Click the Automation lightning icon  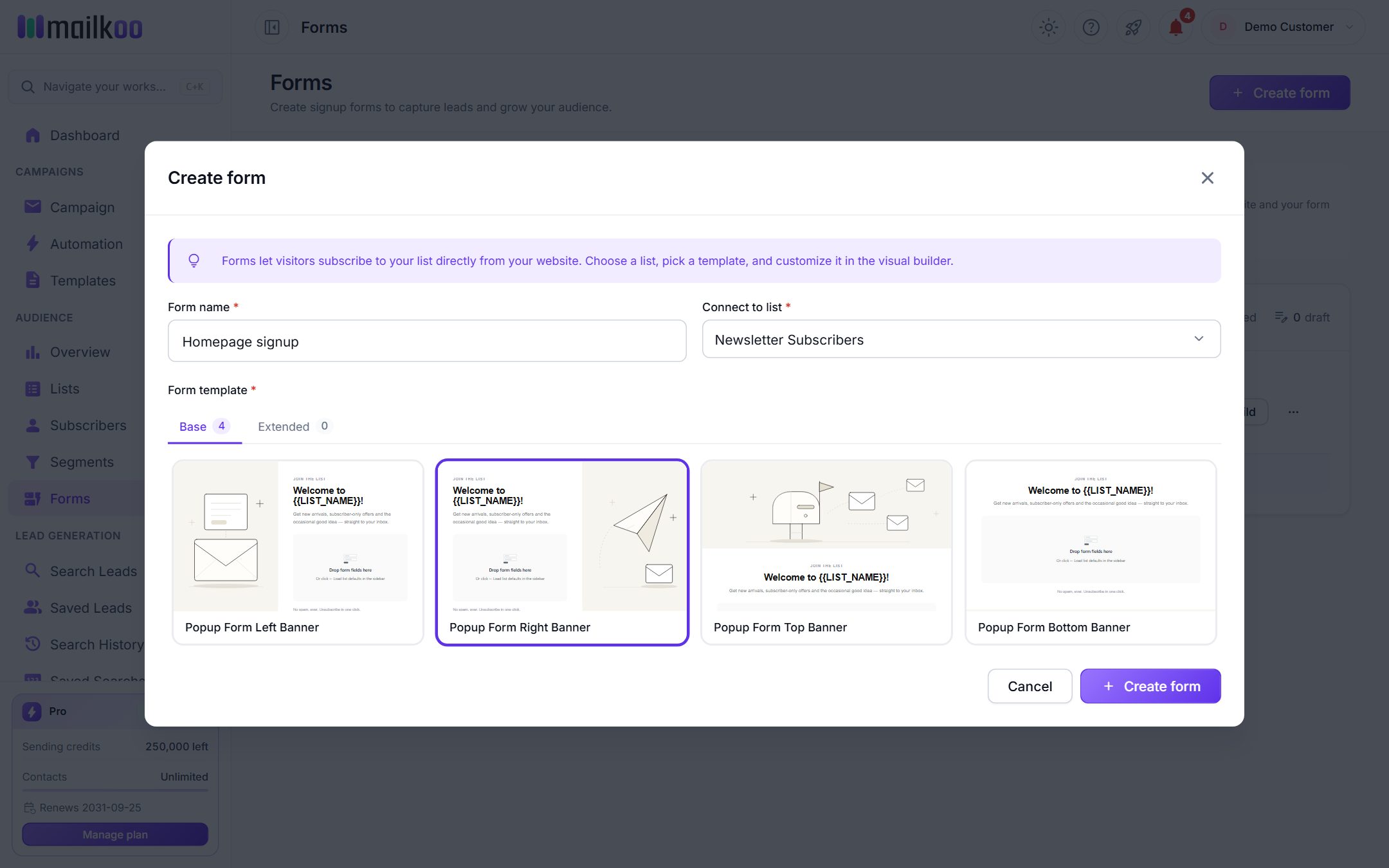[x=33, y=243]
